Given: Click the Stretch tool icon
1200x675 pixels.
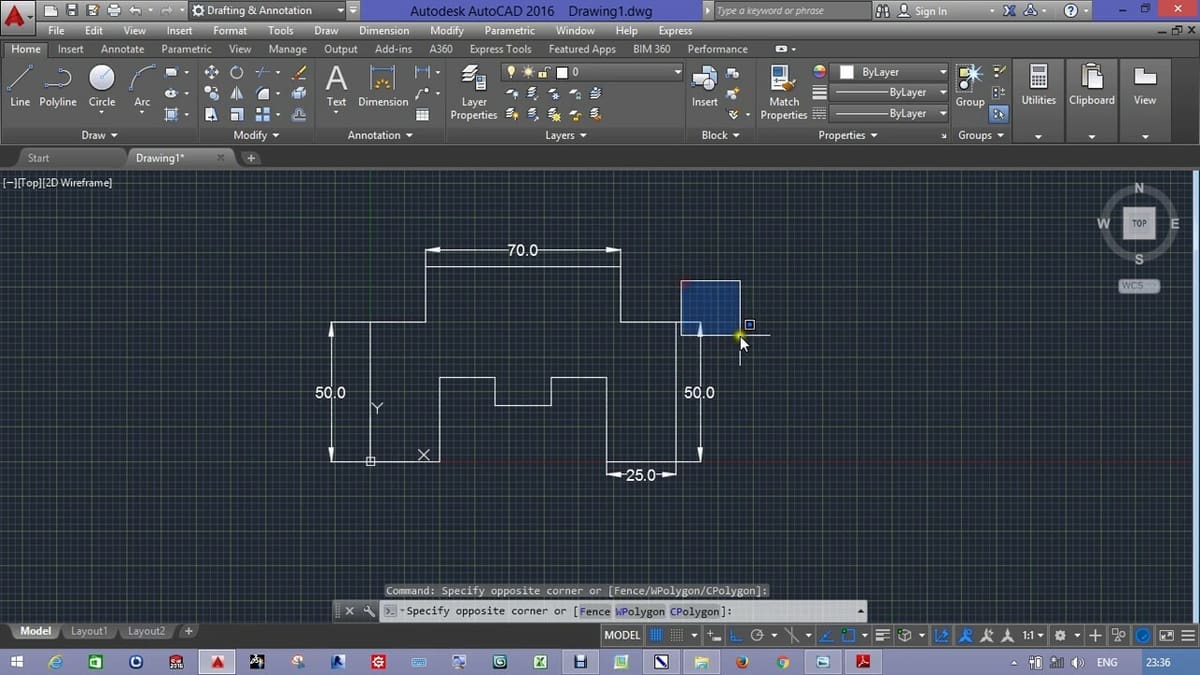Looking at the screenshot, I should click(211, 114).
